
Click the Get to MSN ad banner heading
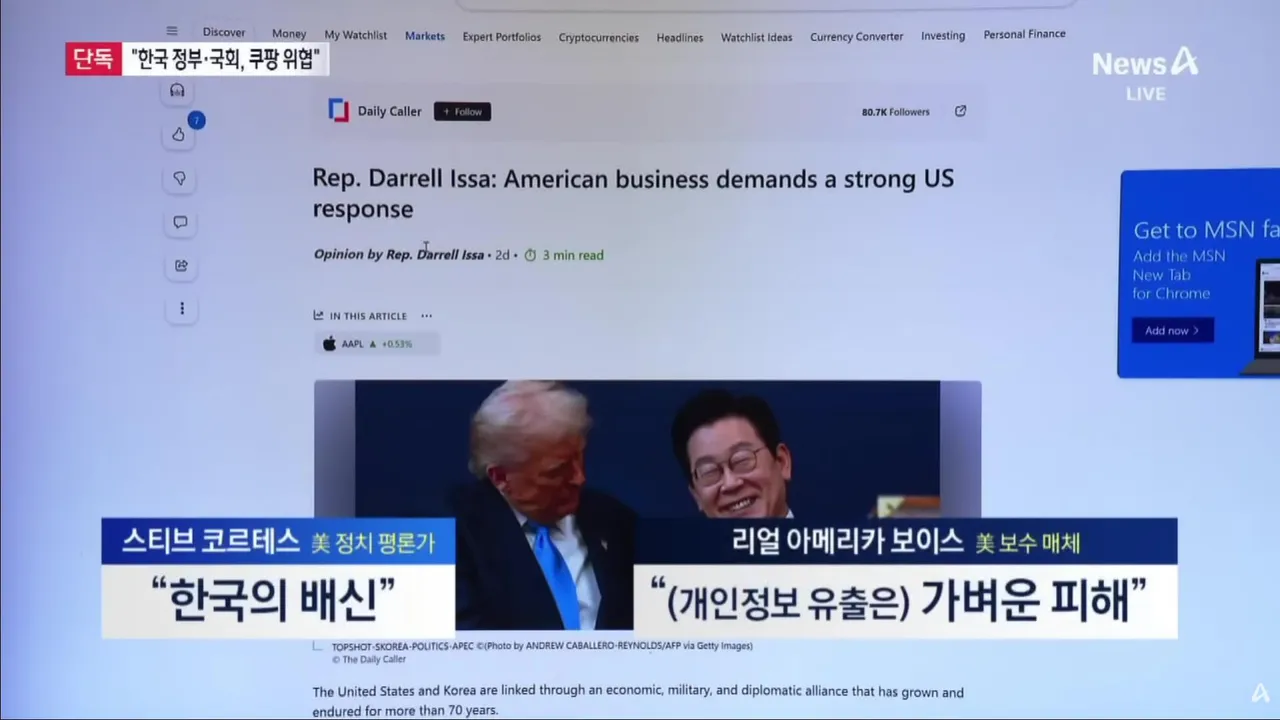click(x=1205, y=230)
